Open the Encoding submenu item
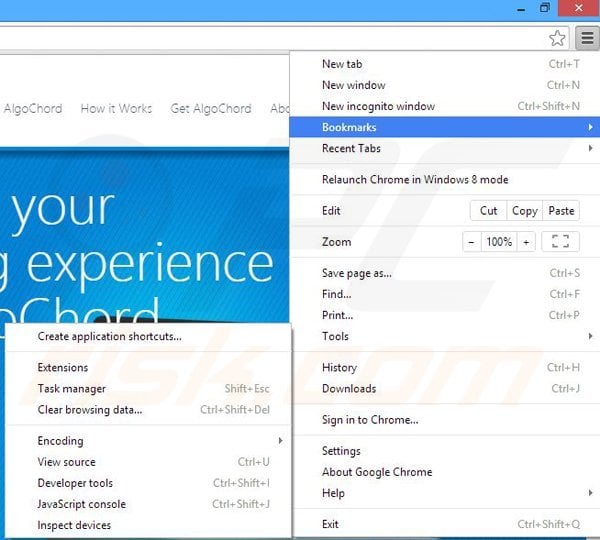 [148, 440]
